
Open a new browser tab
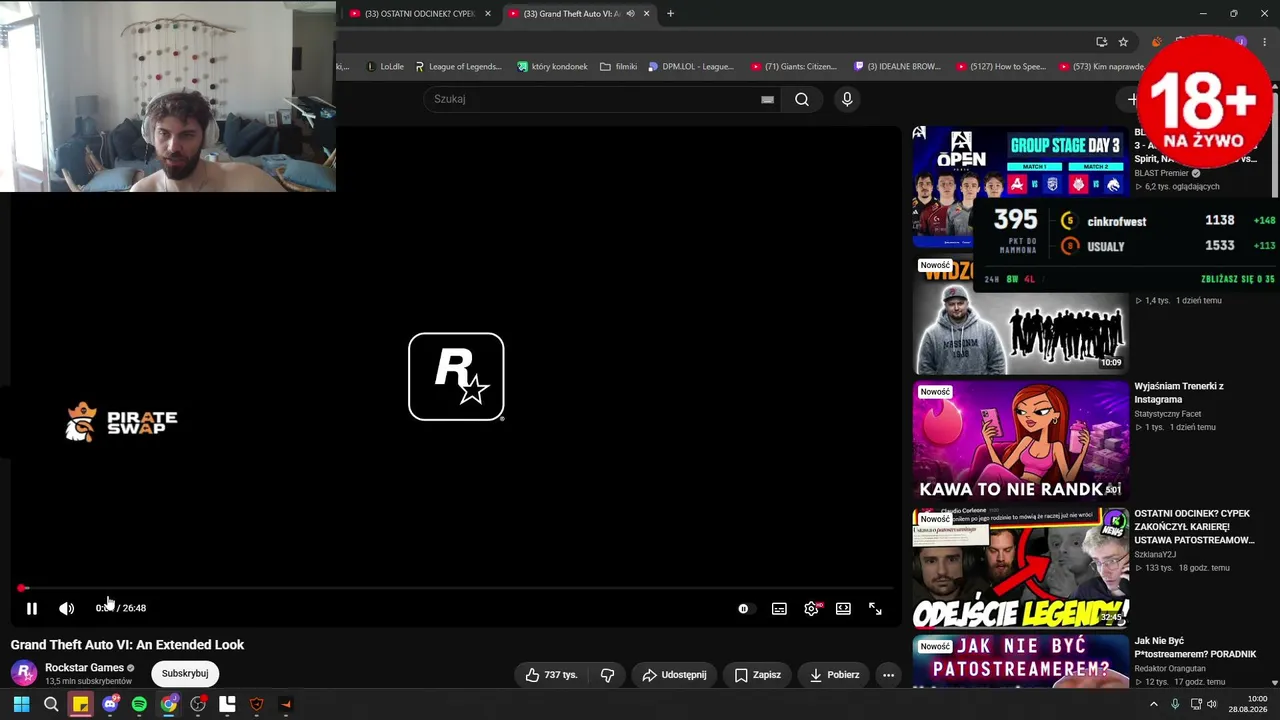click(x=670, y=14)
